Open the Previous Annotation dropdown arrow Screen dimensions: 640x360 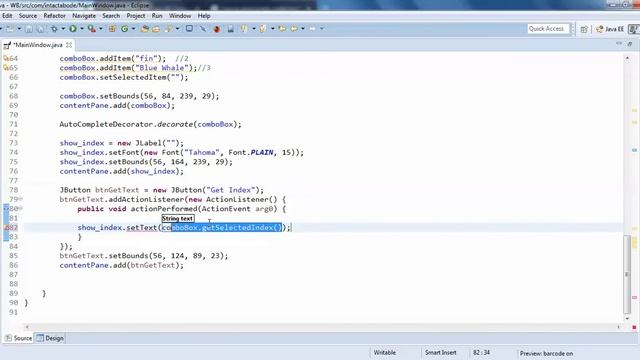(272, 29)
